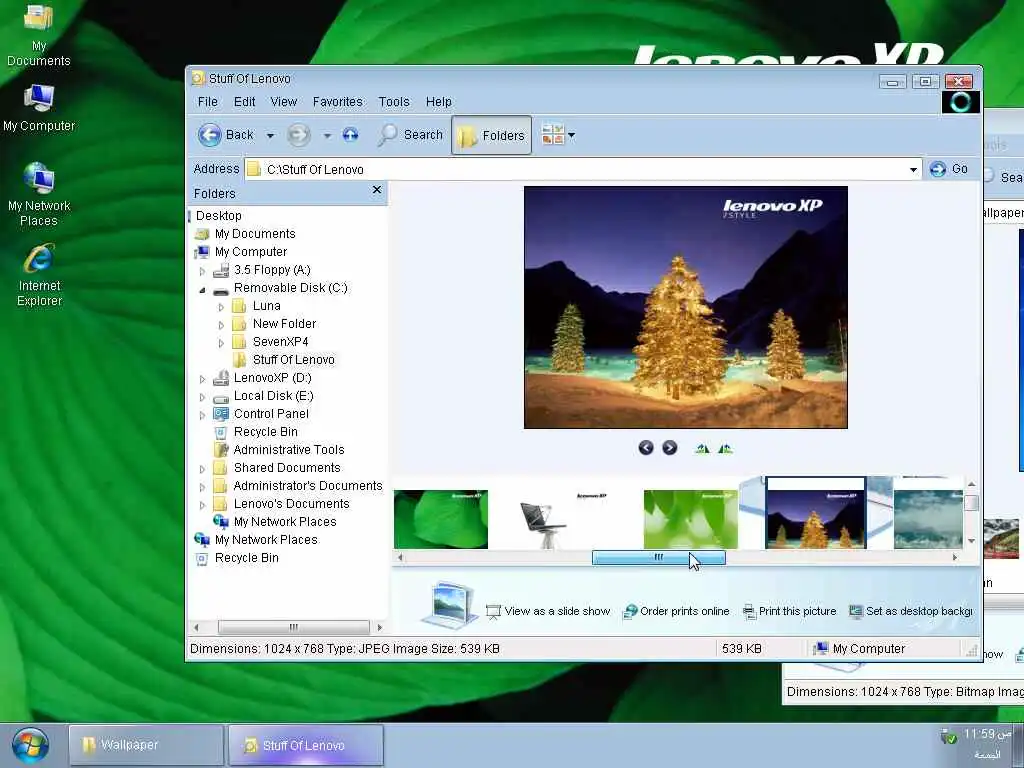The height and width of the screenshot is (768, 1024).
Task: Select Control Panel in folder tree
Action: pos(271,413)
